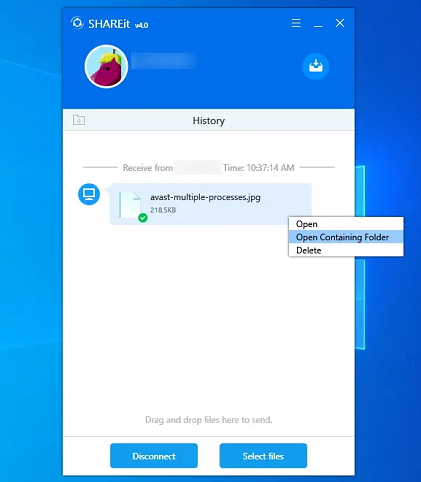Click the SHAREit logo icon
This screenshot has width=421, height=482.
click(77, 23)
